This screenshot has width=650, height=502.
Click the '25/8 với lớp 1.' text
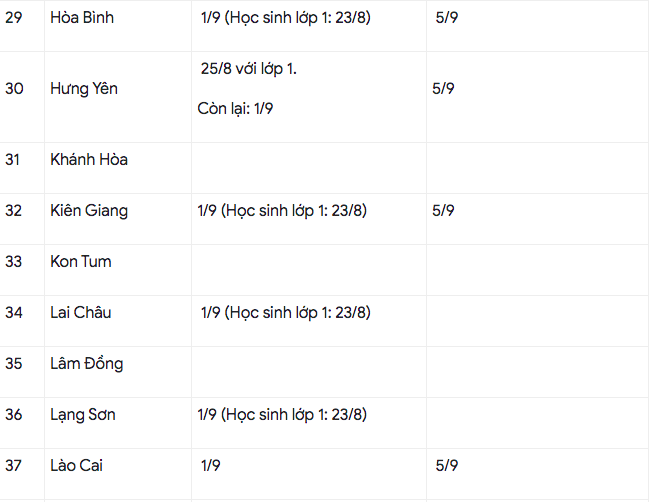pos(249,68)
